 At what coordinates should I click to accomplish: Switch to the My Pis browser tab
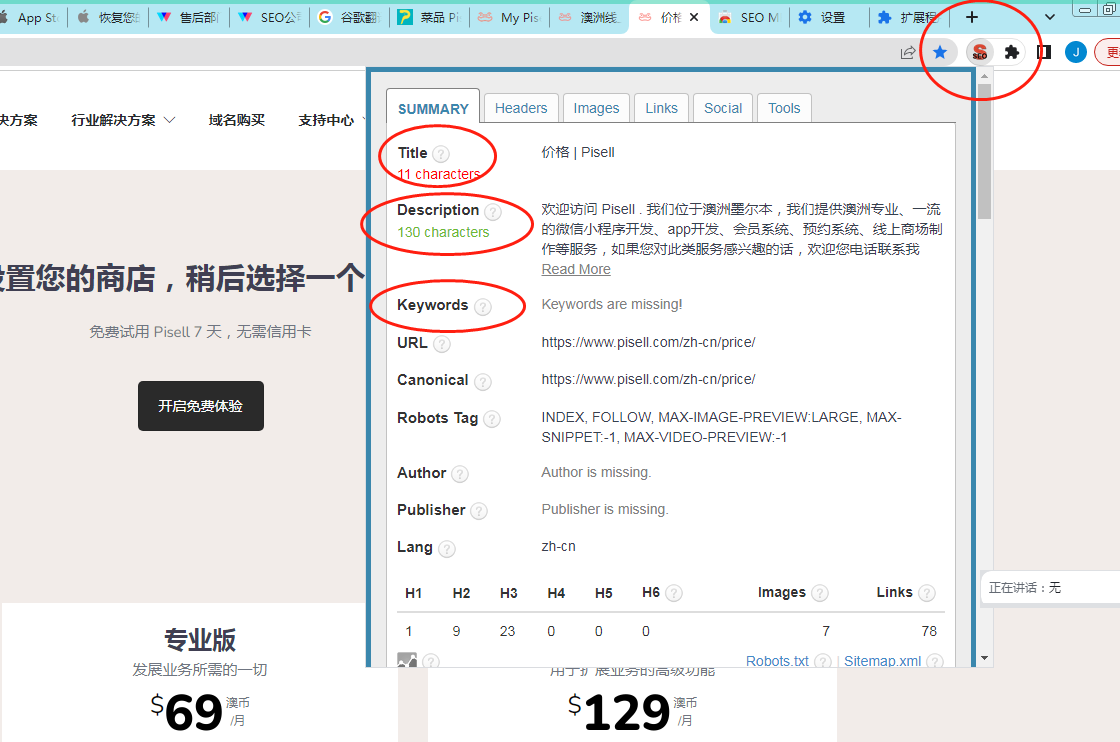pos(511,17)
